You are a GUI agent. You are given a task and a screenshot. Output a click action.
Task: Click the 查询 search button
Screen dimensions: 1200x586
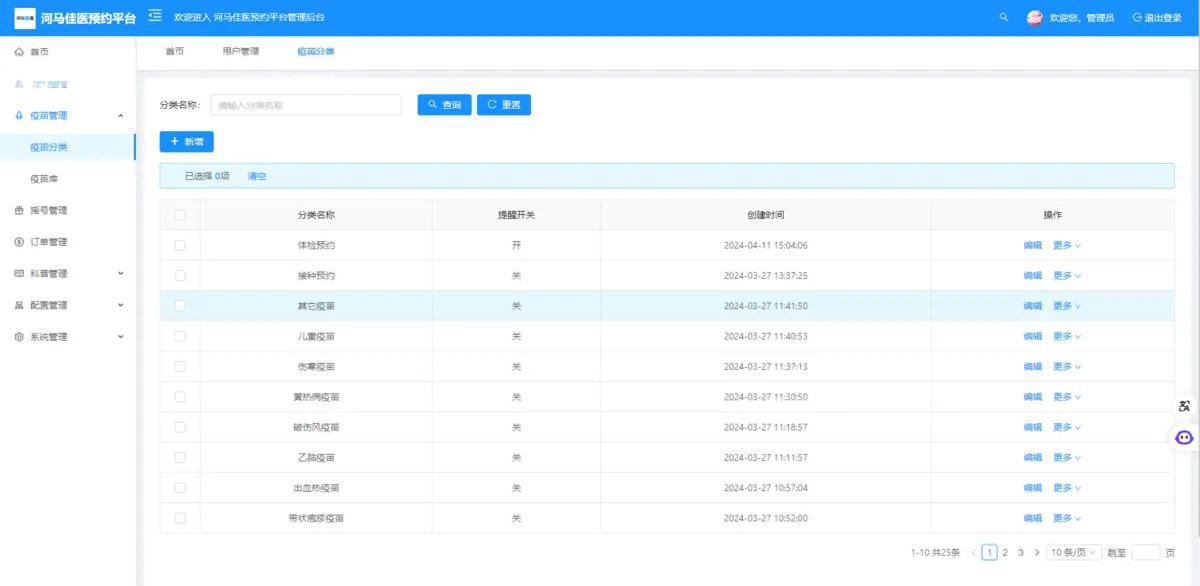point(444,105)
